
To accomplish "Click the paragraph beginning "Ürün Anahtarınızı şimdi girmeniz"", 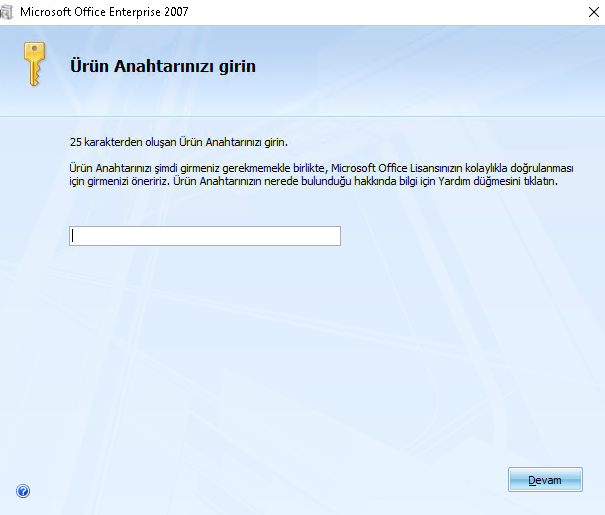I will [321, 174].
